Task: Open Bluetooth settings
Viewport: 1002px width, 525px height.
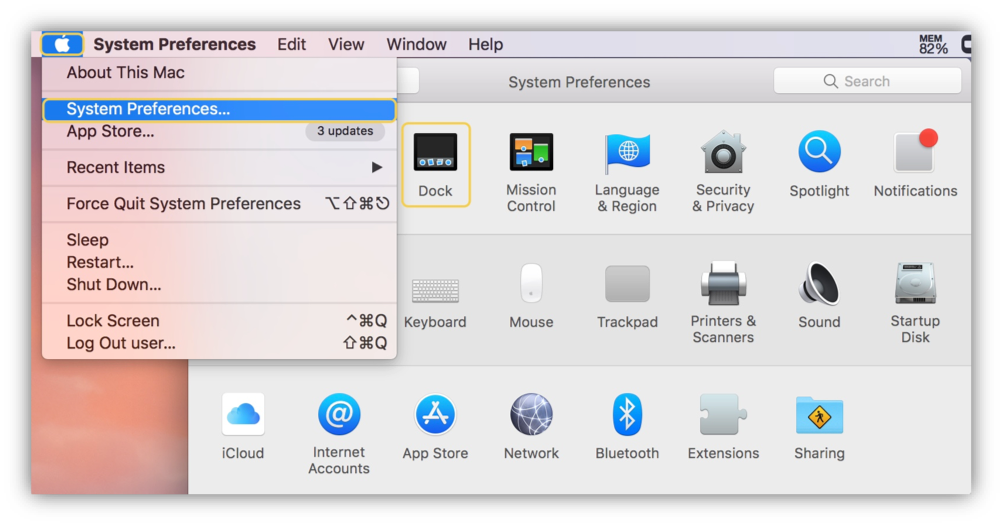Action: click(627, 427)
